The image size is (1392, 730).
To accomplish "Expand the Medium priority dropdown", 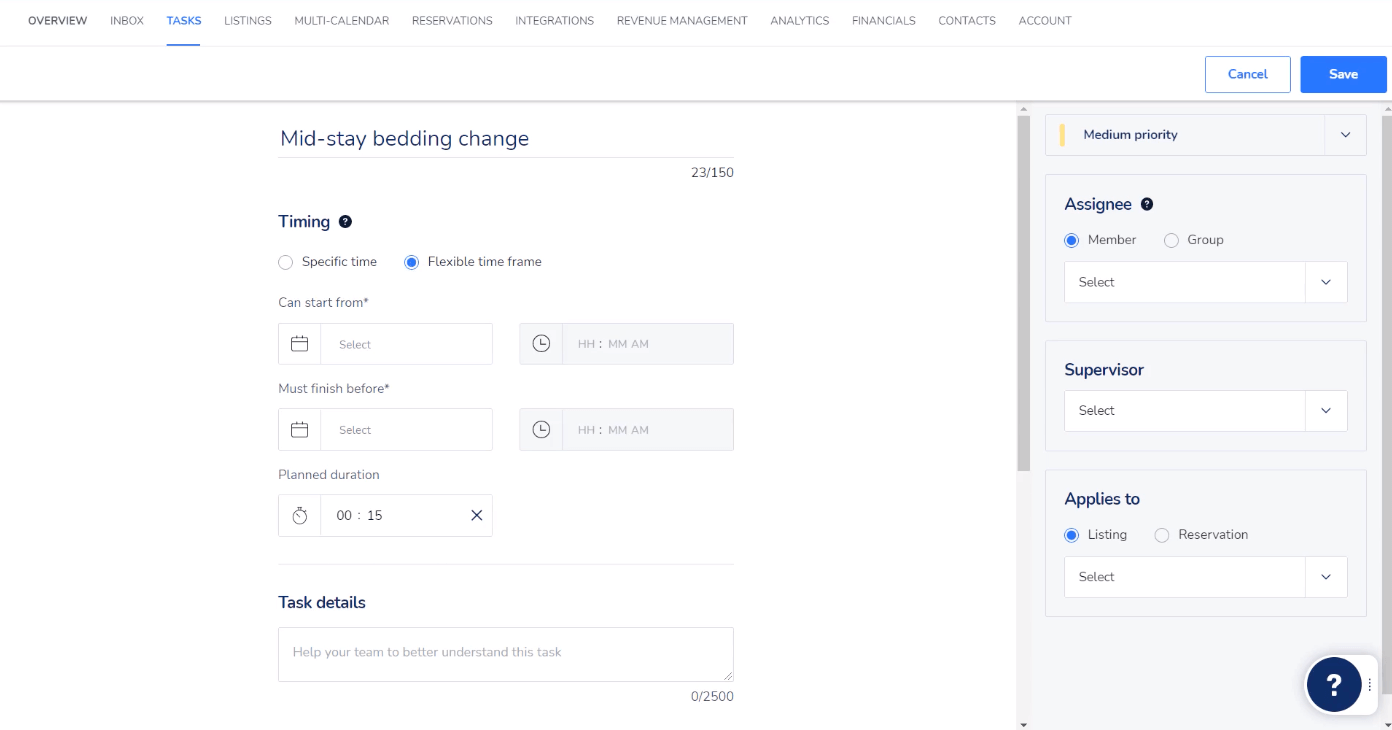I will tap(1345, 134).
